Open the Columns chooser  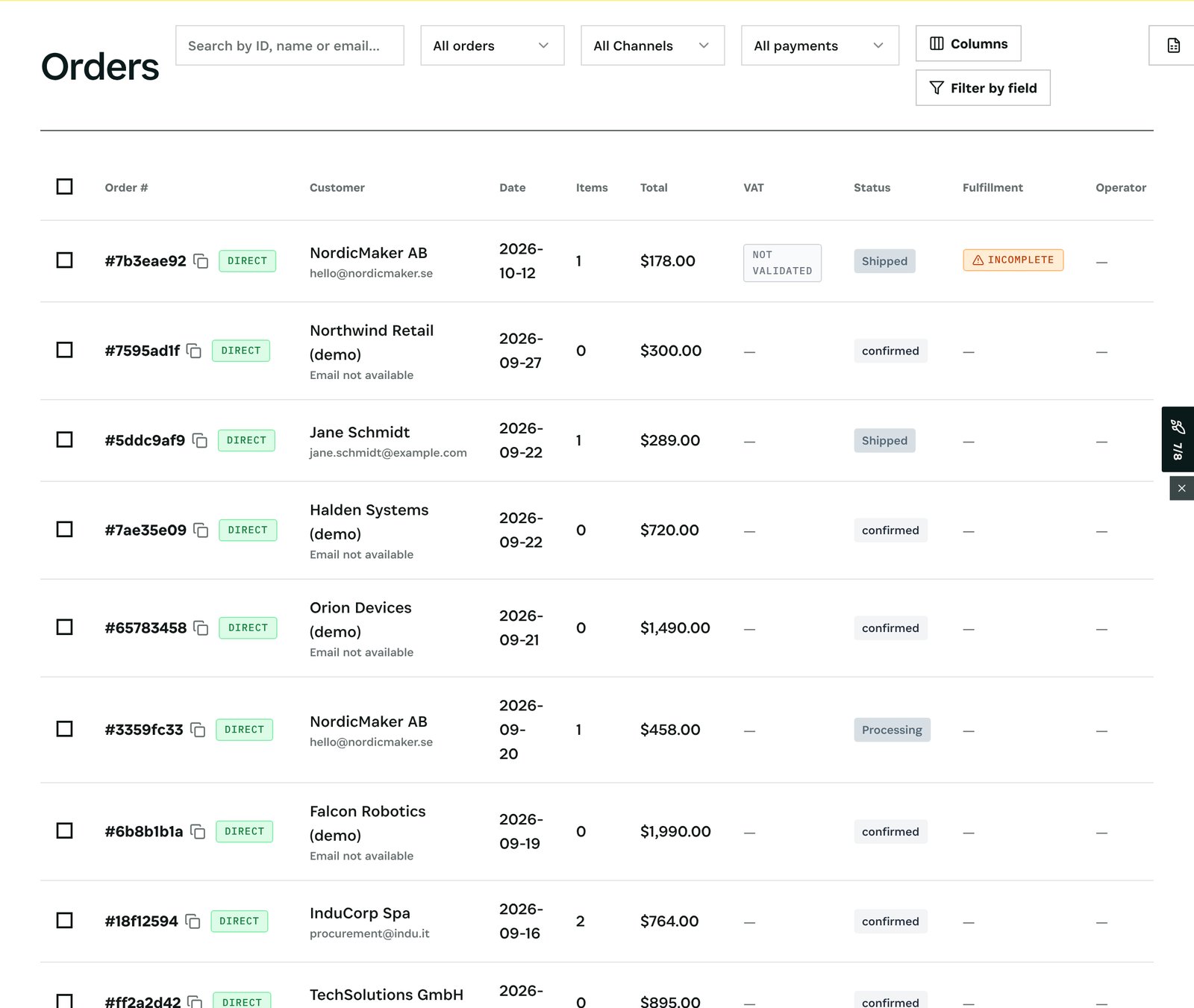[969, 44]
